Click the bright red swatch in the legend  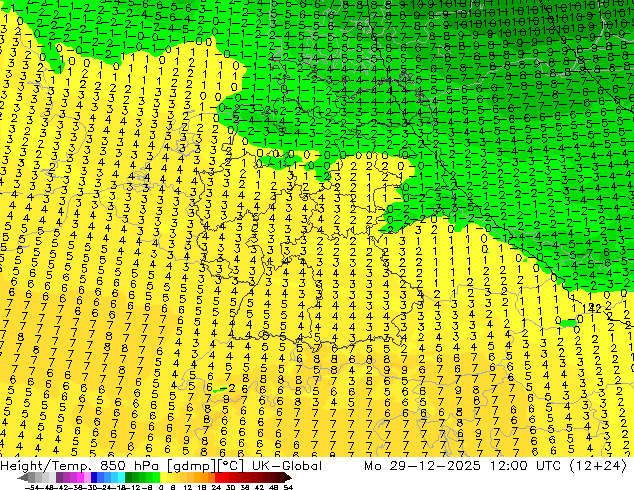pyautogui.click(x=218, y=478)
